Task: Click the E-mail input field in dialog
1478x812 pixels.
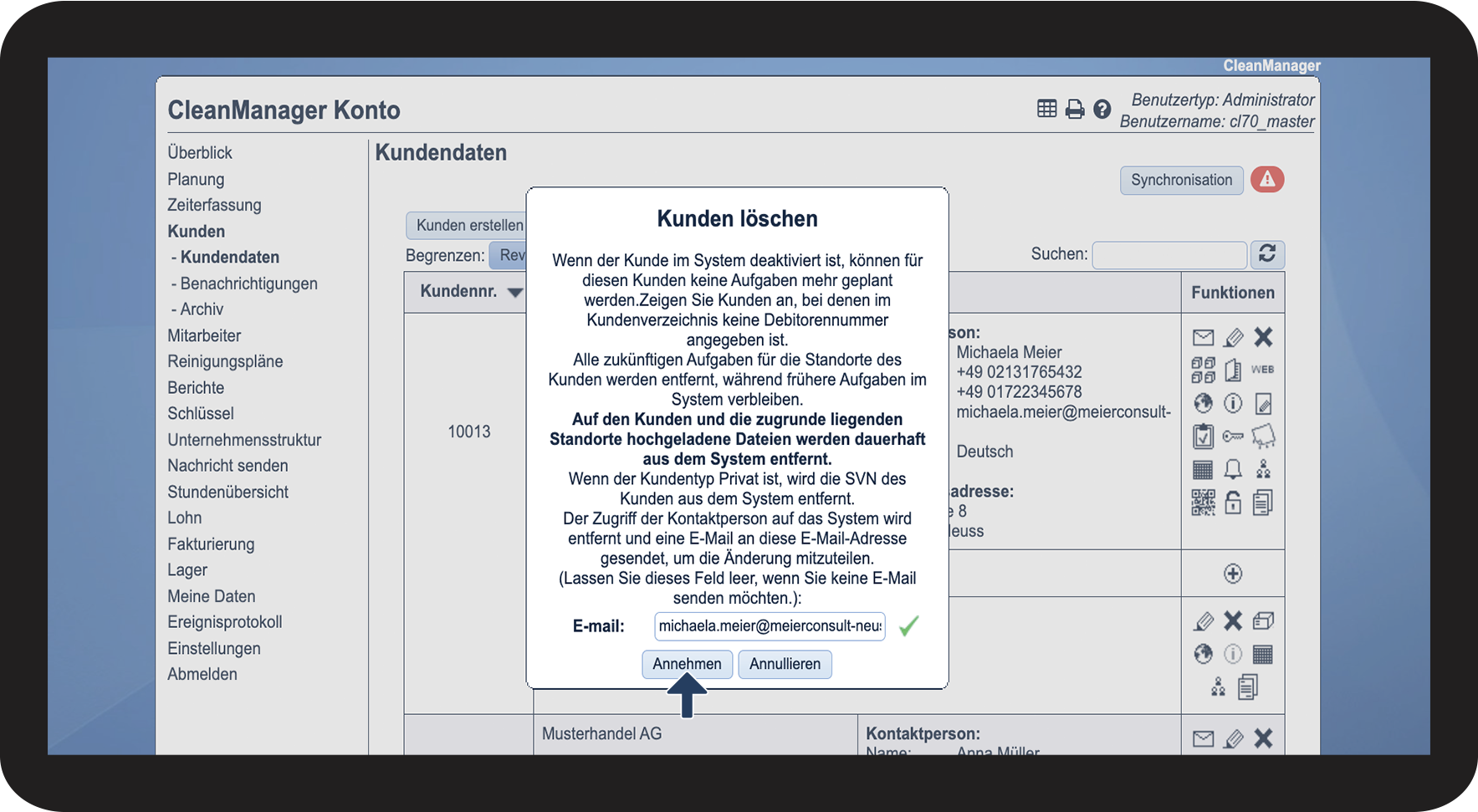Action: pyautogui.click(x=770, y=626)
